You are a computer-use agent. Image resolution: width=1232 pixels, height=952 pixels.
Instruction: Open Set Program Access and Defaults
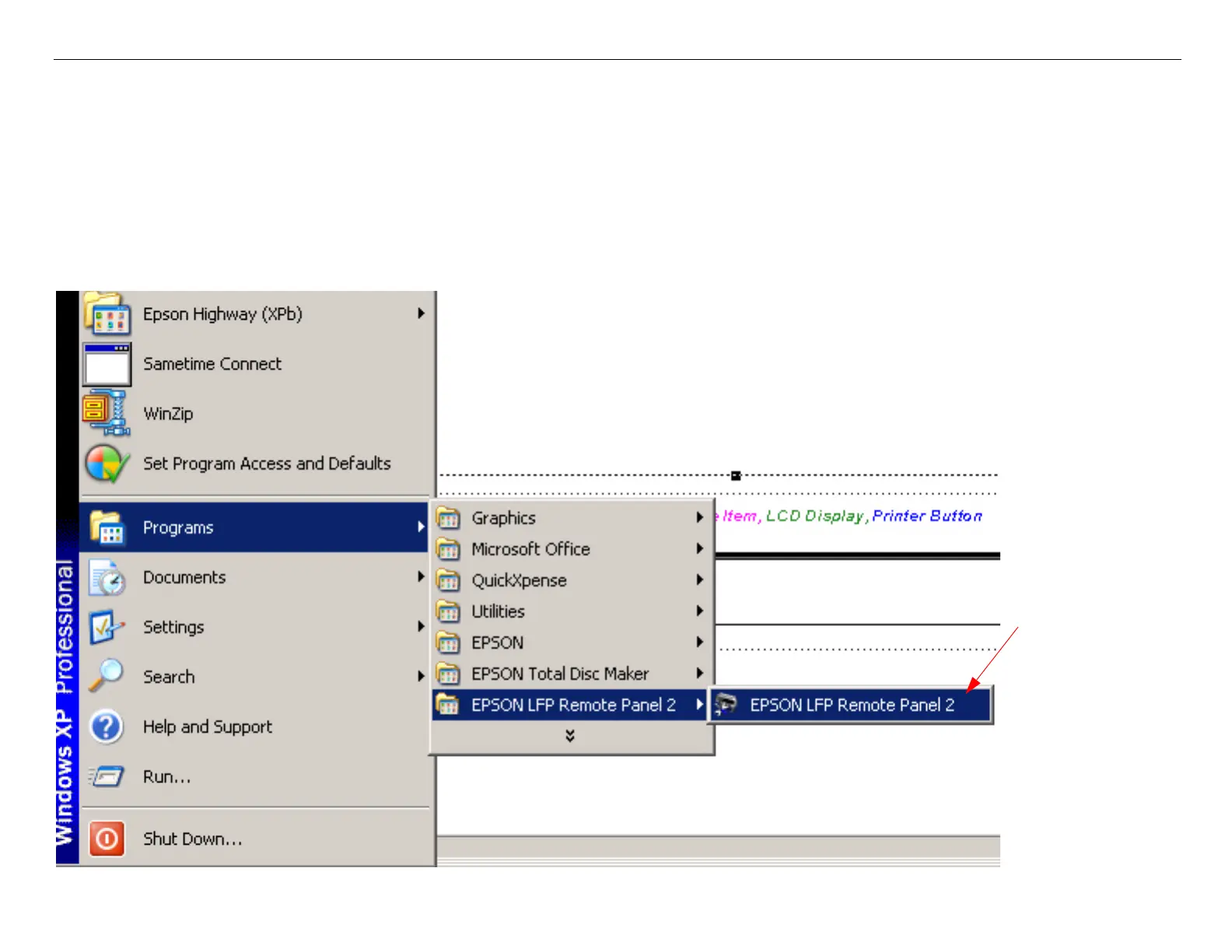click(x=254, y=464)
